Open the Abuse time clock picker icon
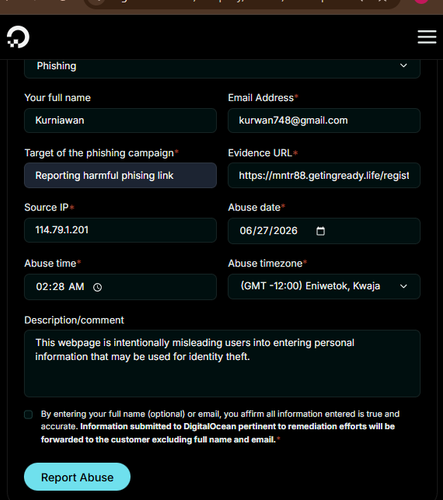 click(x=97, y=287)
